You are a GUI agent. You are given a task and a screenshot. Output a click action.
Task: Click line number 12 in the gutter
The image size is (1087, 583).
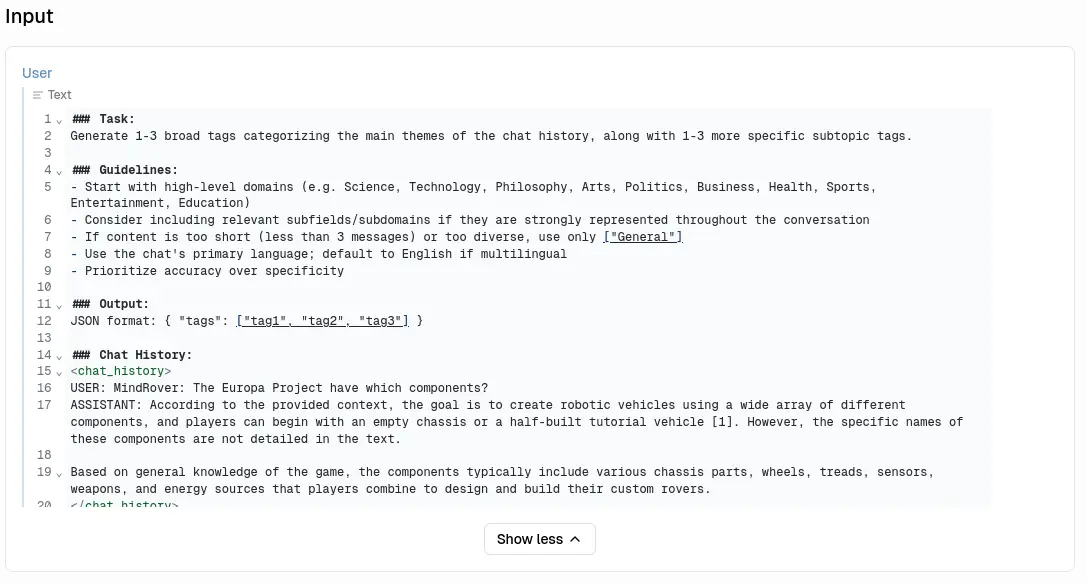pyautogui.click(x=44, y=321)
